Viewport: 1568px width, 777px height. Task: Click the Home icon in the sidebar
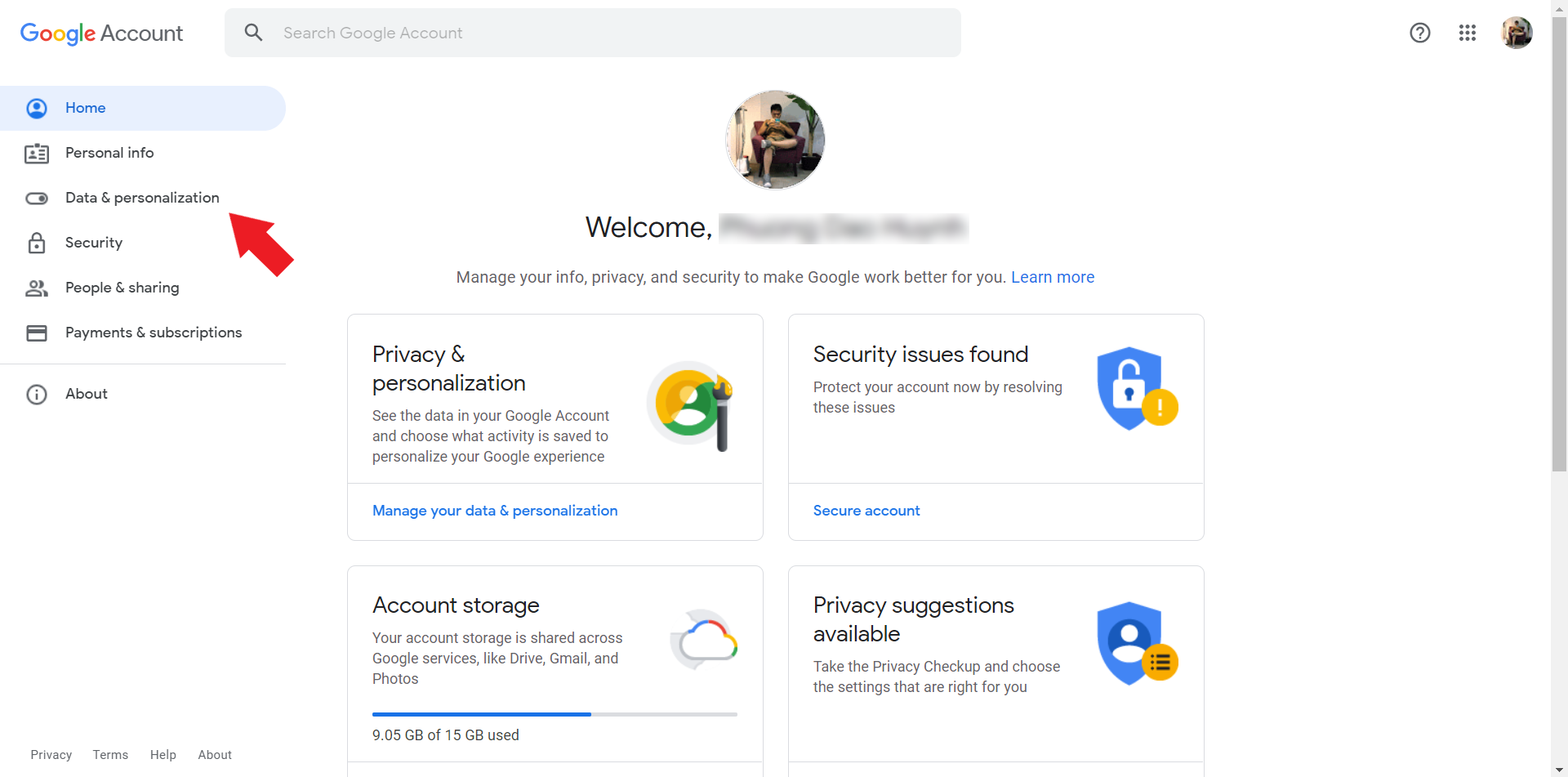pos(37,108)
